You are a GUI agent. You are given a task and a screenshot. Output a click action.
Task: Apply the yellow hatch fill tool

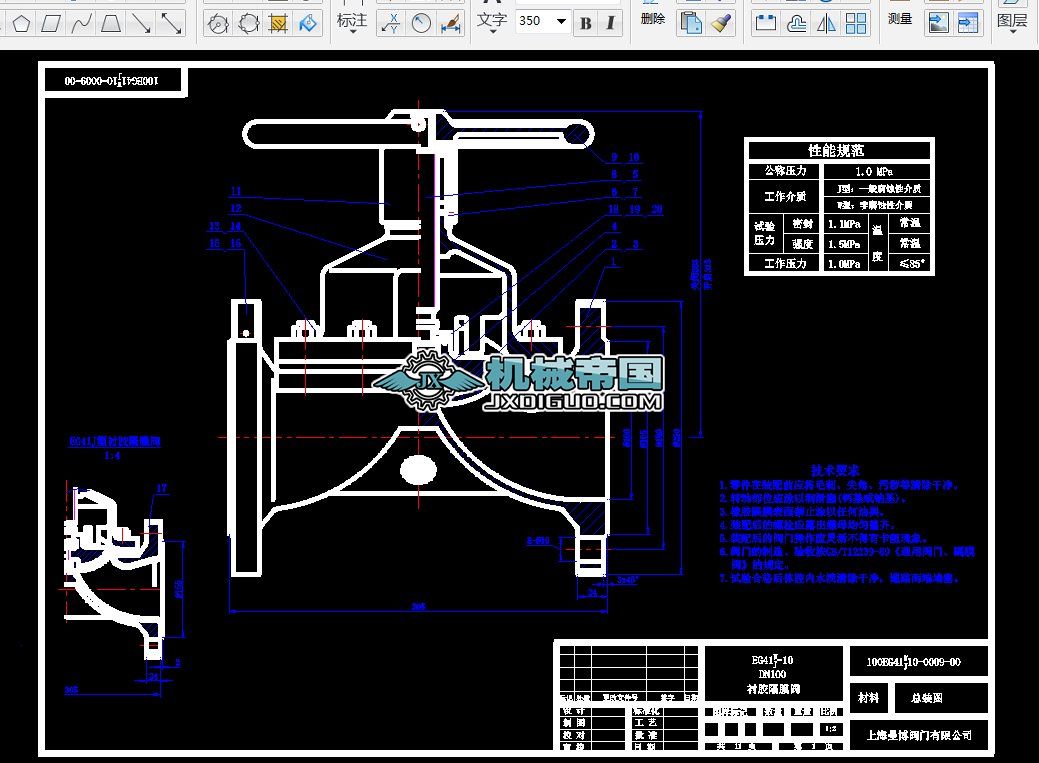point(278,25)
